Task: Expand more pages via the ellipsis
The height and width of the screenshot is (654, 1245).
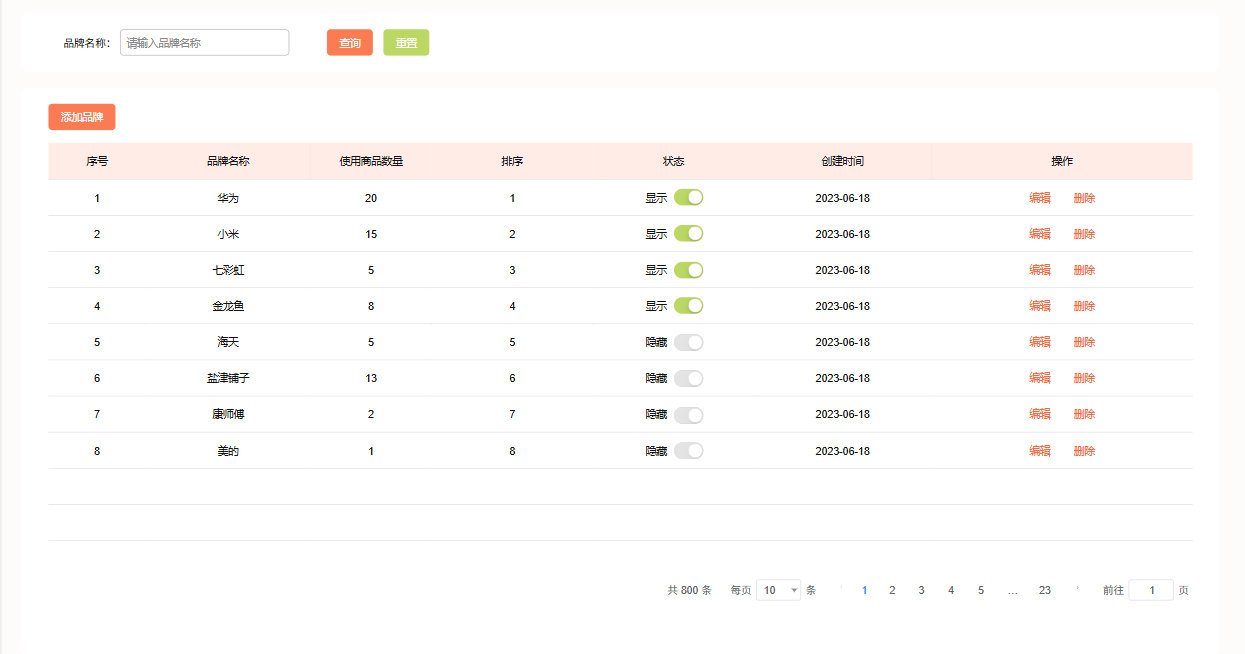Action: (1012, 590)
